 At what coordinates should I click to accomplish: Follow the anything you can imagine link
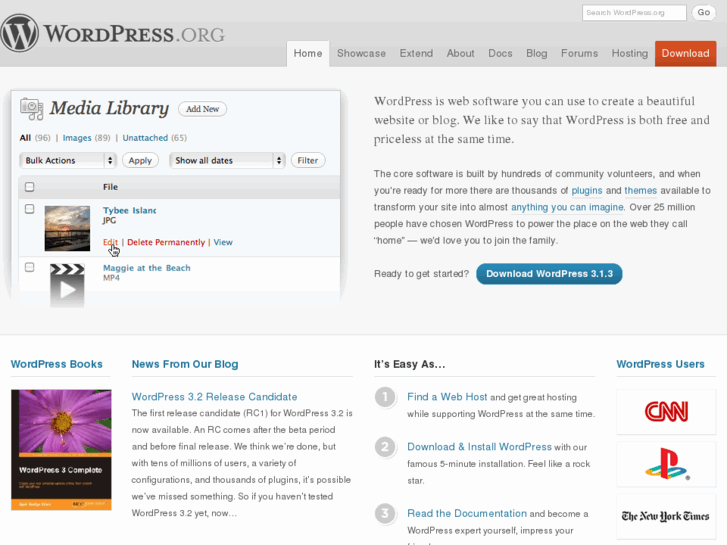pos(567,207)
